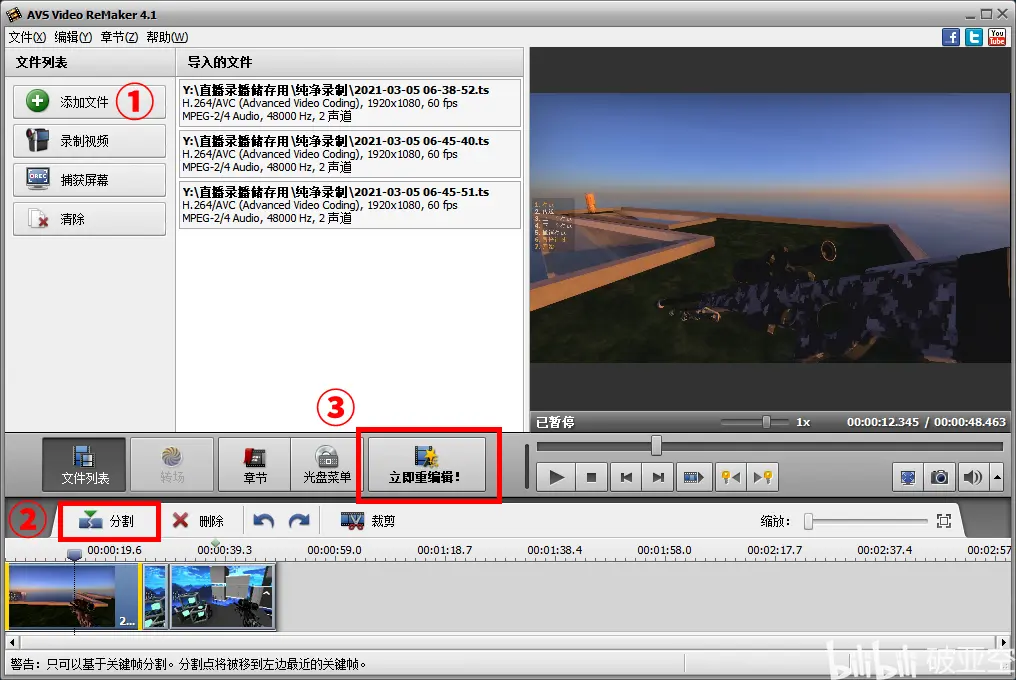Click the 清除 (Clear) button
1016x680 pixels.
[x=89, y=218]
